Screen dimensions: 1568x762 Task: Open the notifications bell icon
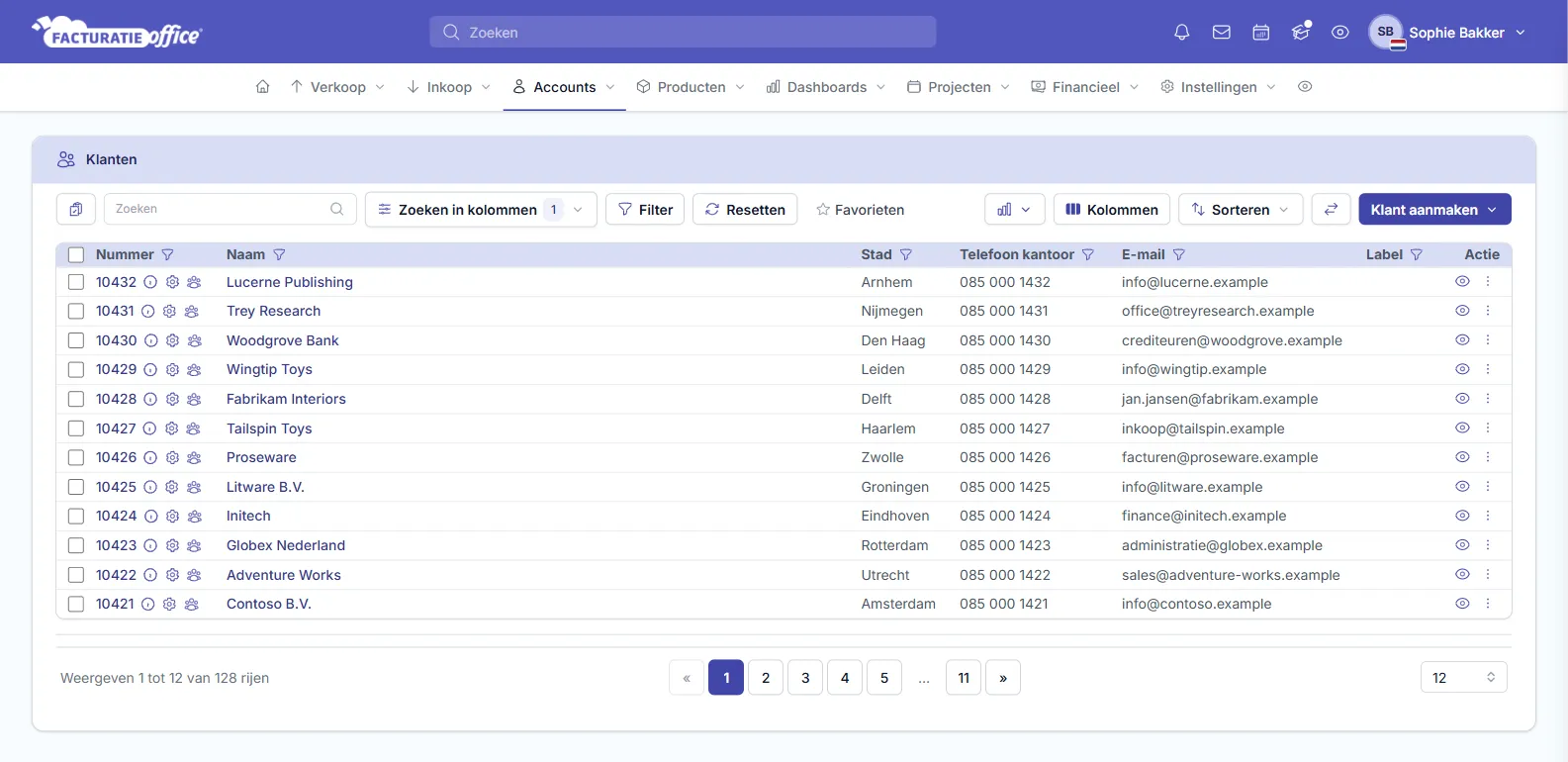tap(1181, 33)
